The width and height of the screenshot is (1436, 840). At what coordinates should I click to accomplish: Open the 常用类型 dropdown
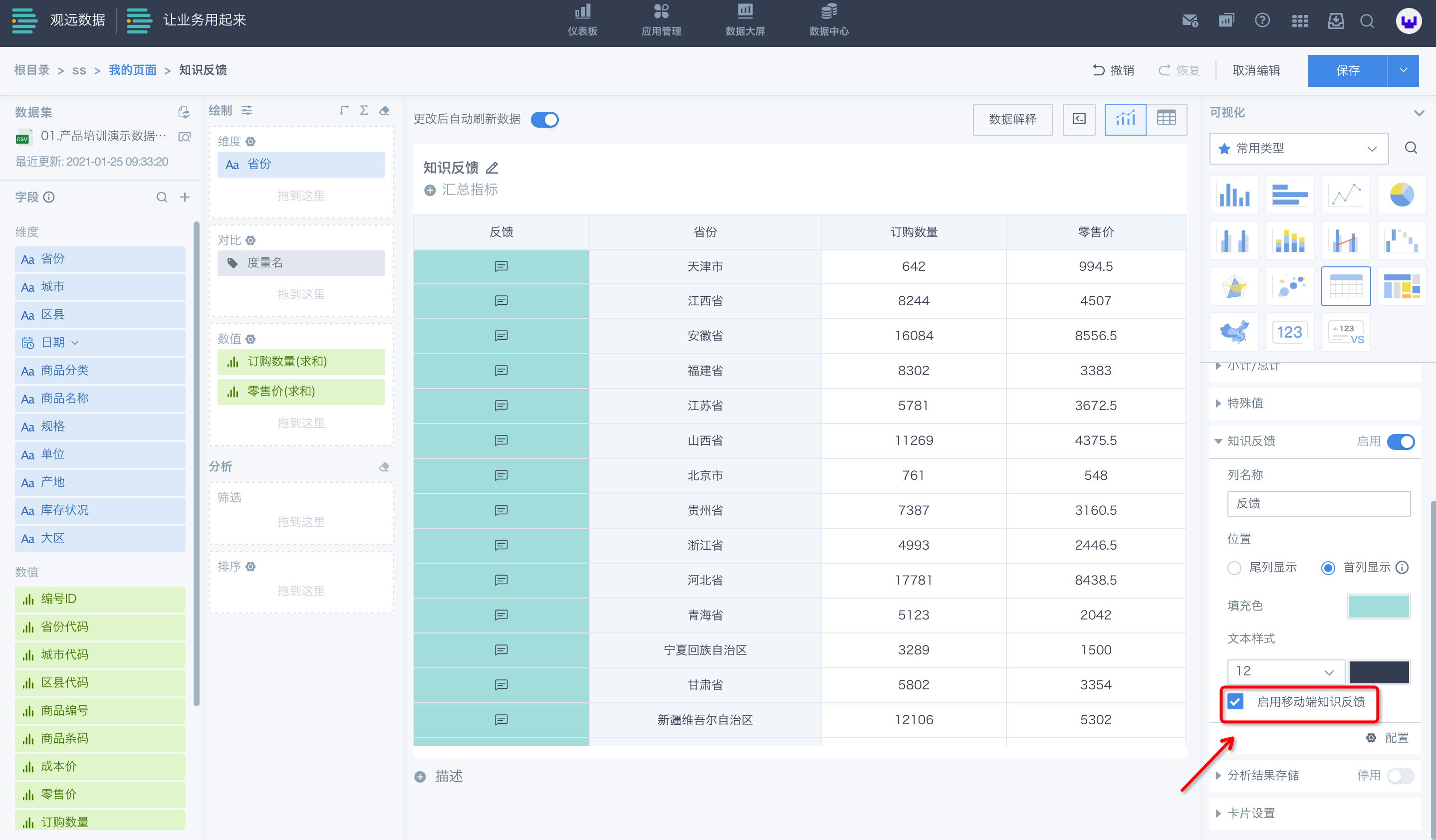(x=1299, y=149)
